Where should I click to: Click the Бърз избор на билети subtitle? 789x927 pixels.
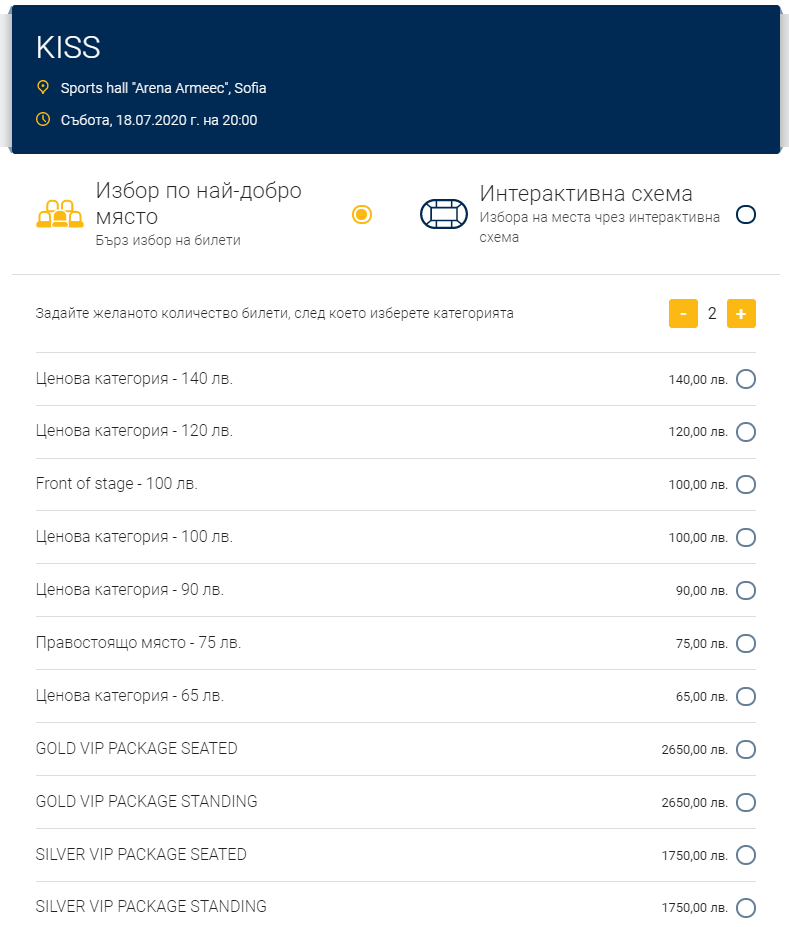click(x=168, y=240)
